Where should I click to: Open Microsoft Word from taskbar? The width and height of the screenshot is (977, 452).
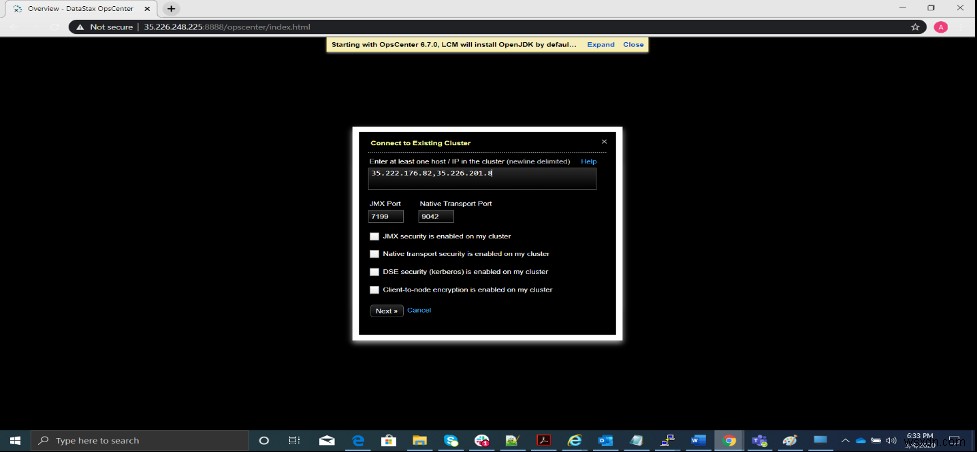coord(698,440)
